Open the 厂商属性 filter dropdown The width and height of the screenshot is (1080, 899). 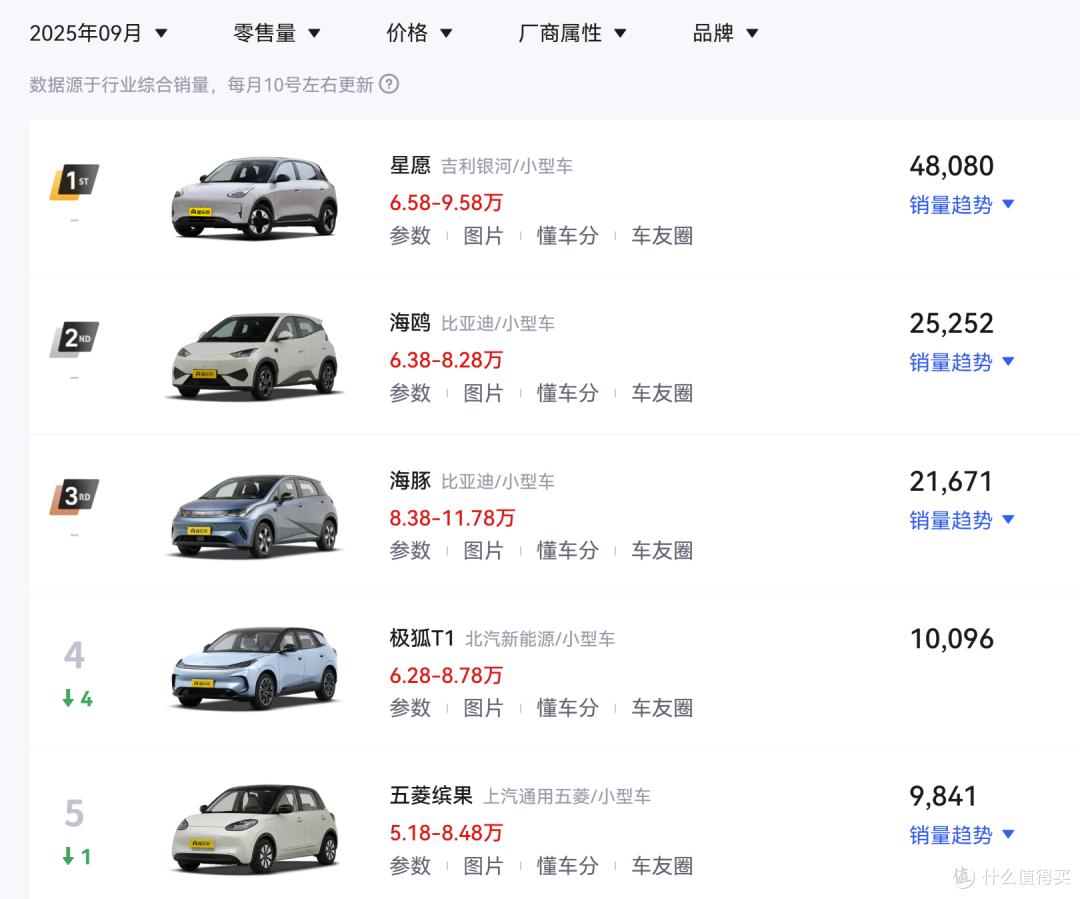tap(572, 33)
